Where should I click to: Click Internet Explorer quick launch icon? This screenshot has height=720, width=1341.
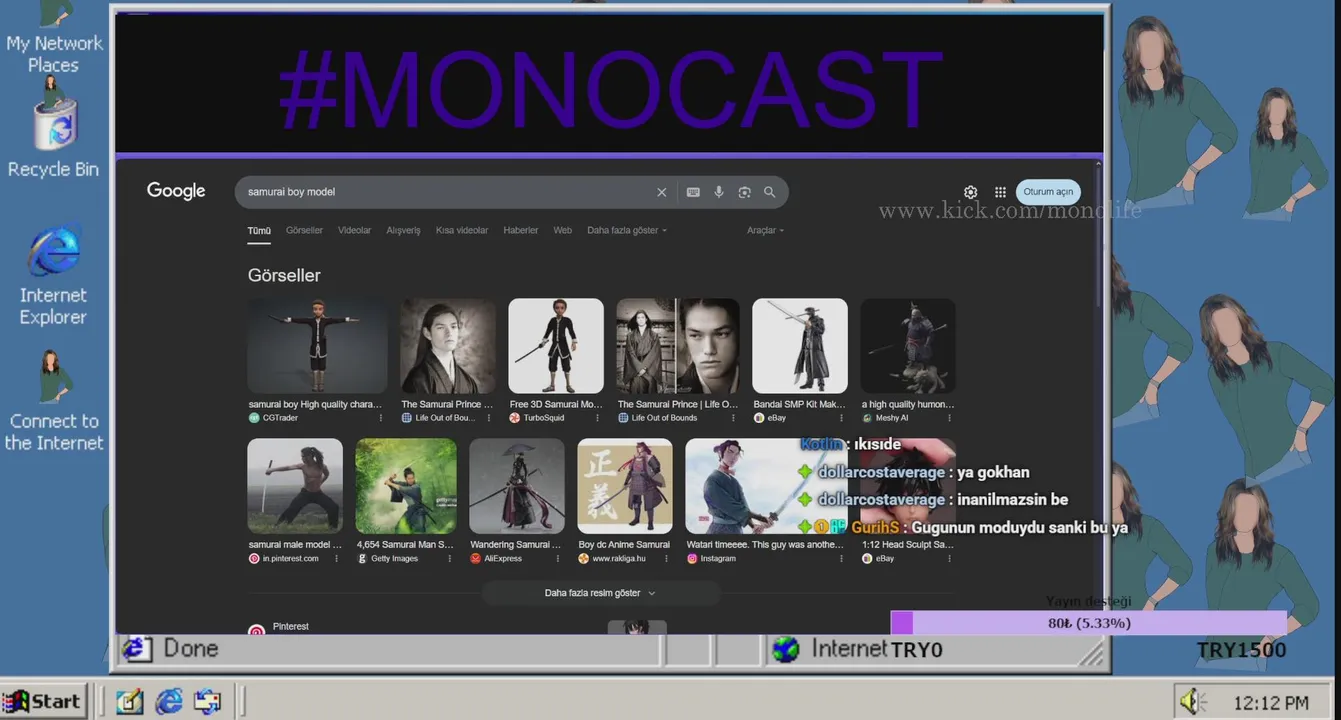[169, 702]
